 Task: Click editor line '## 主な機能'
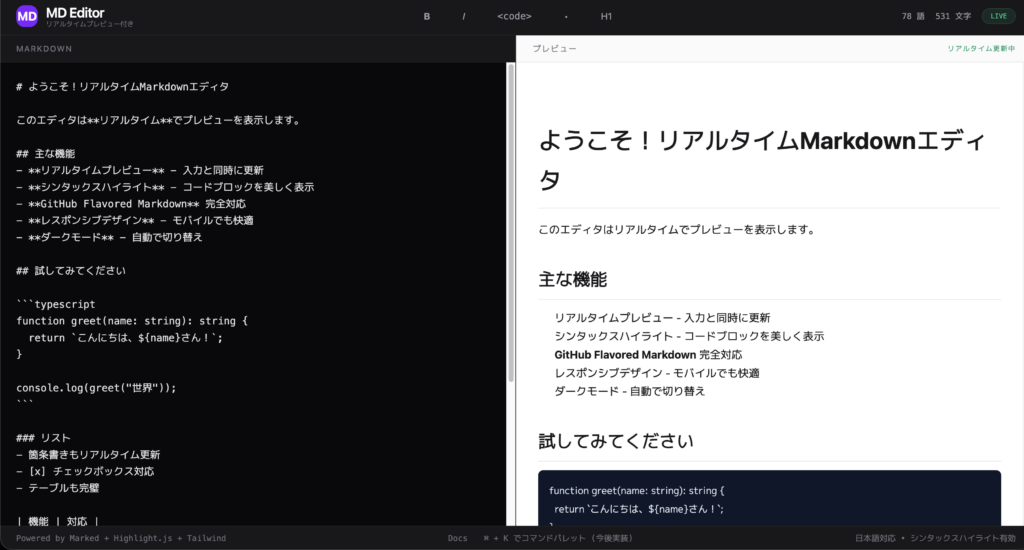46,154
